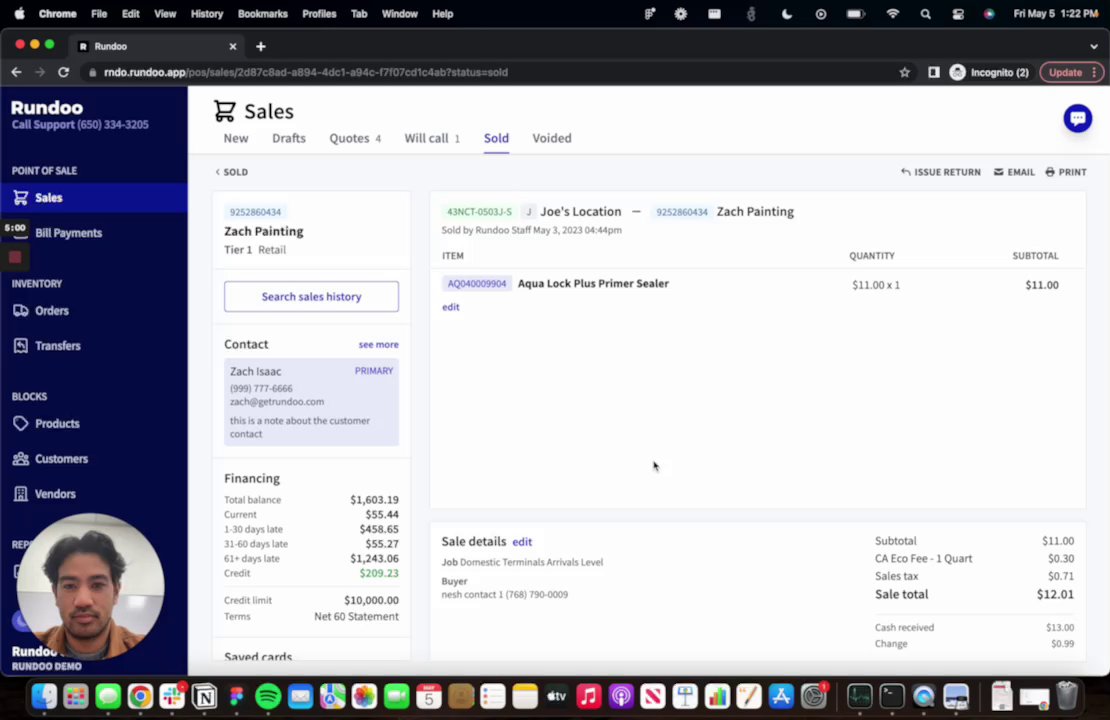Switch to the Will call tab

432,138
